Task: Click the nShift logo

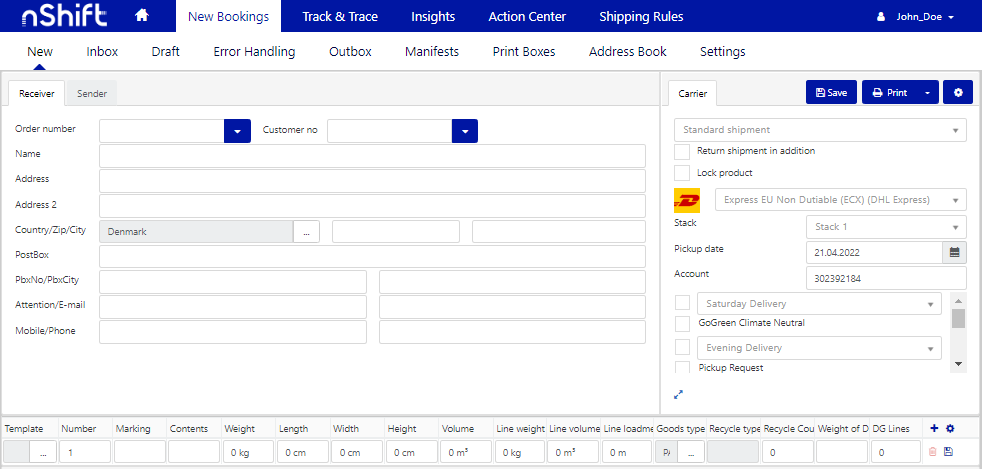Action: pos(64,16)
